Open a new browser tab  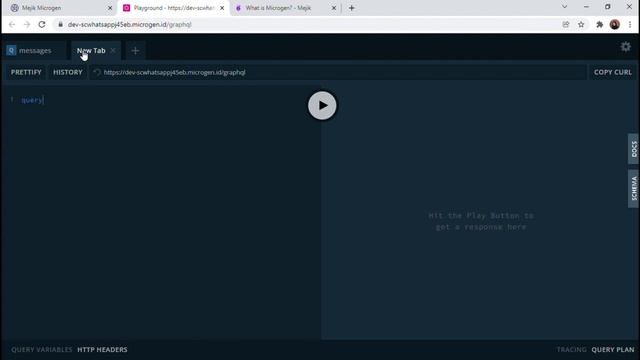click(351, 8)
